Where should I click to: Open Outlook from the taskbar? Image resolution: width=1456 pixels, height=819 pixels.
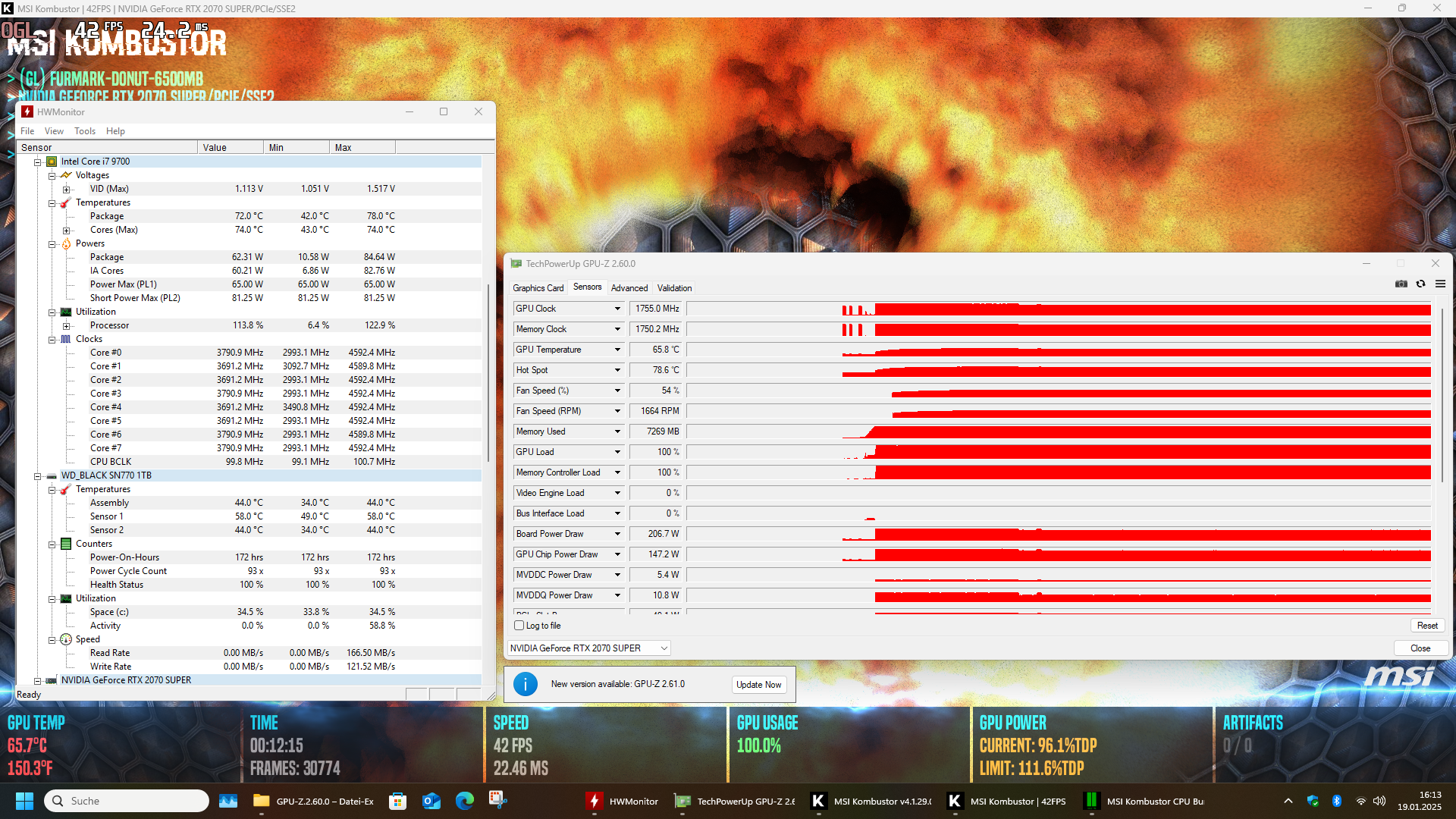[431, 801]
